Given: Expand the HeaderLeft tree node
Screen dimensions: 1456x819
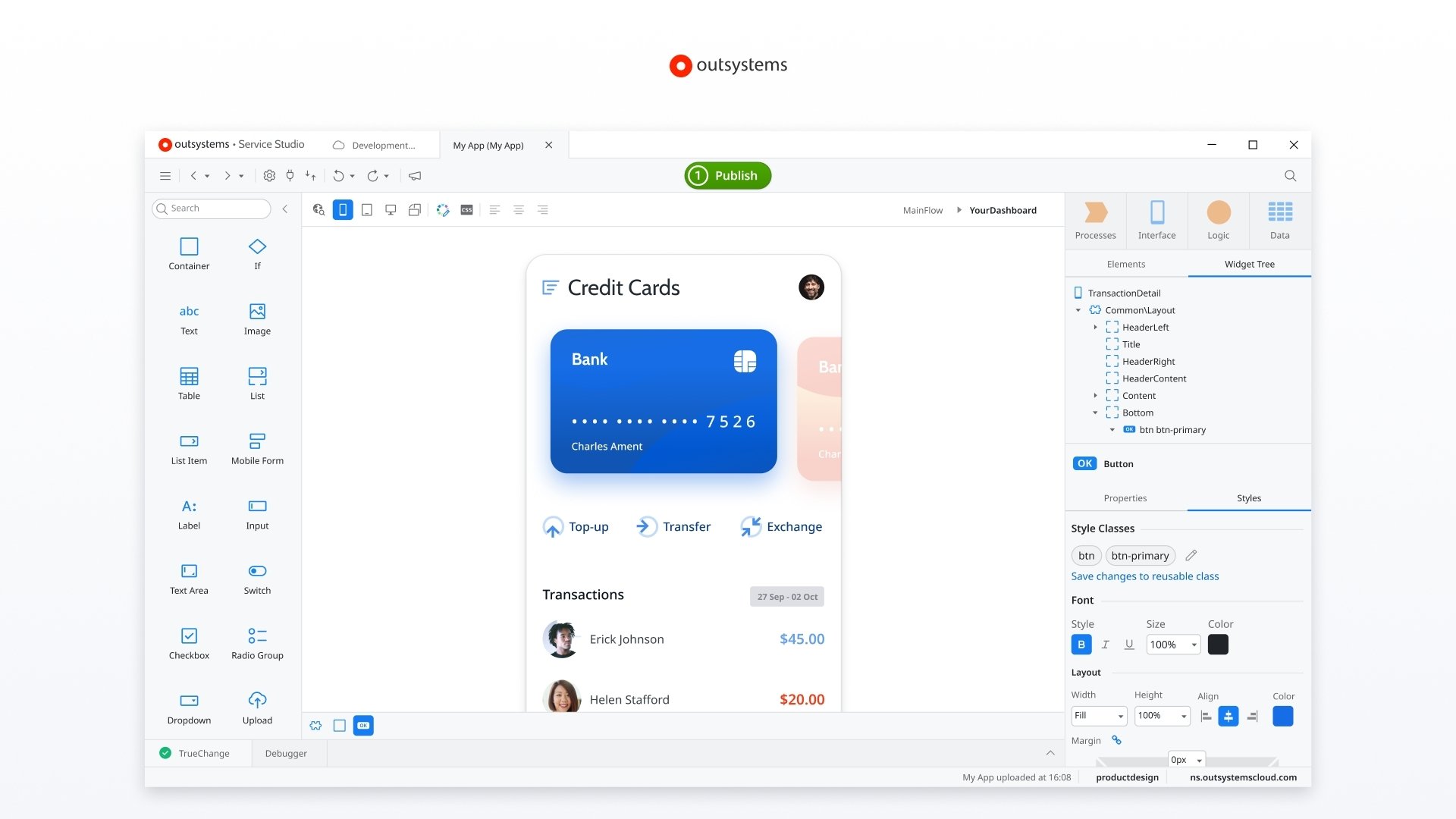Looking at the screenshot, I should [1095, 327].
